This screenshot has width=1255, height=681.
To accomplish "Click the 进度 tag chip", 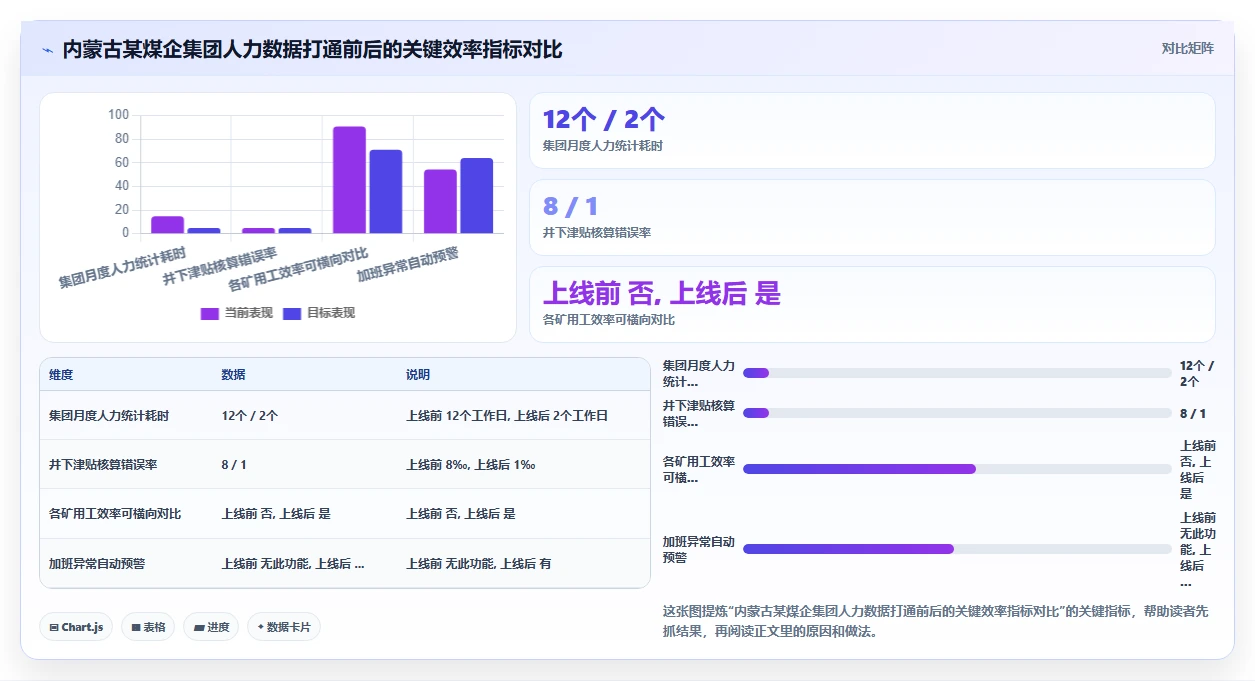I will click(x=211, y=627).
